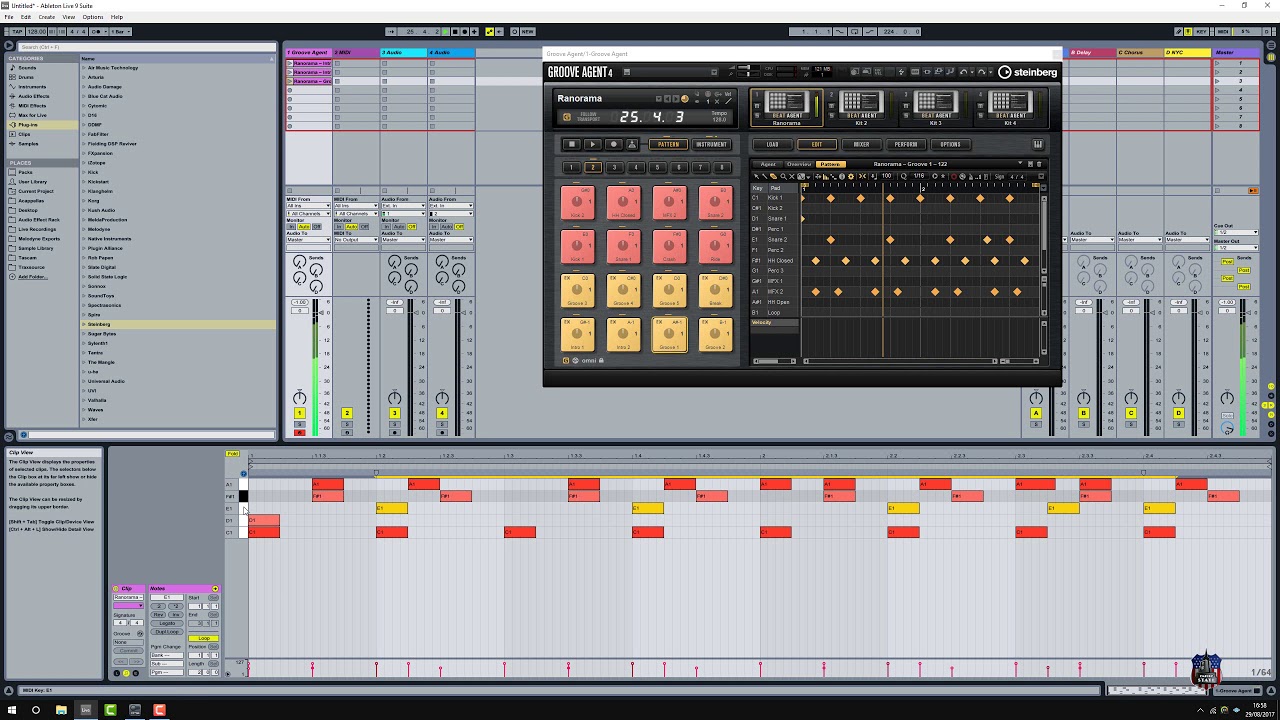Open Cue Out dropdown on master
The height and width of the screenshot is (720, 1280).
tap(1238, 232)
